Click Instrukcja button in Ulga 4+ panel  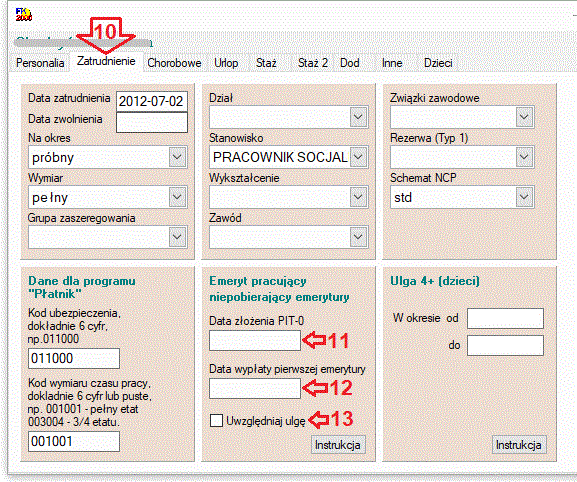pyautogui.click(x=519, y=445)
